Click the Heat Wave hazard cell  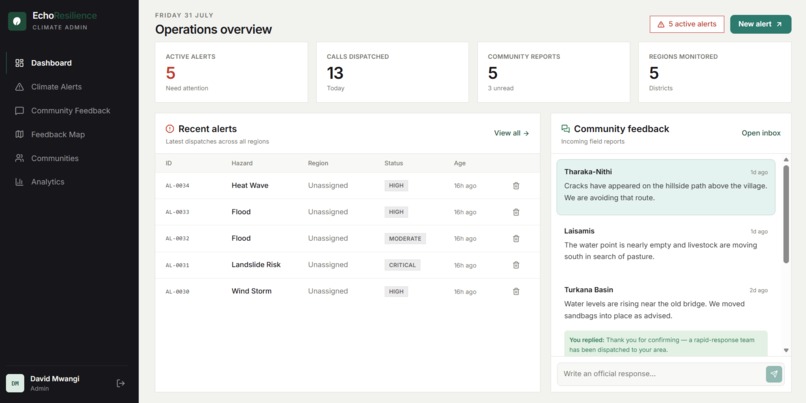(x=250, y=186)
